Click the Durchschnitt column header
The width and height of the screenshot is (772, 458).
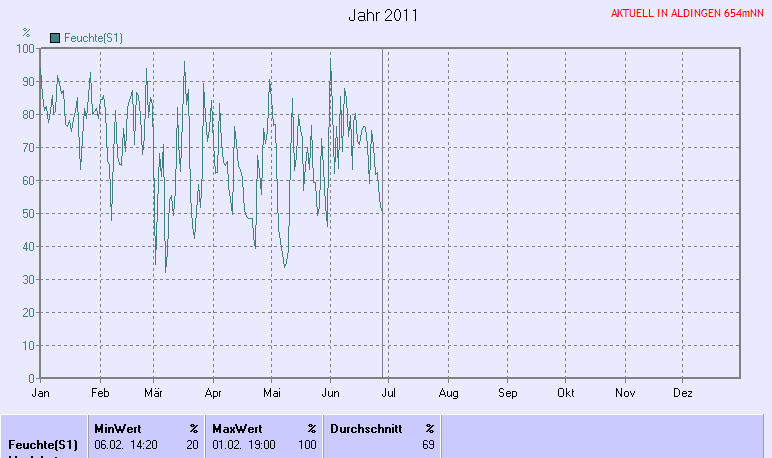363,428
